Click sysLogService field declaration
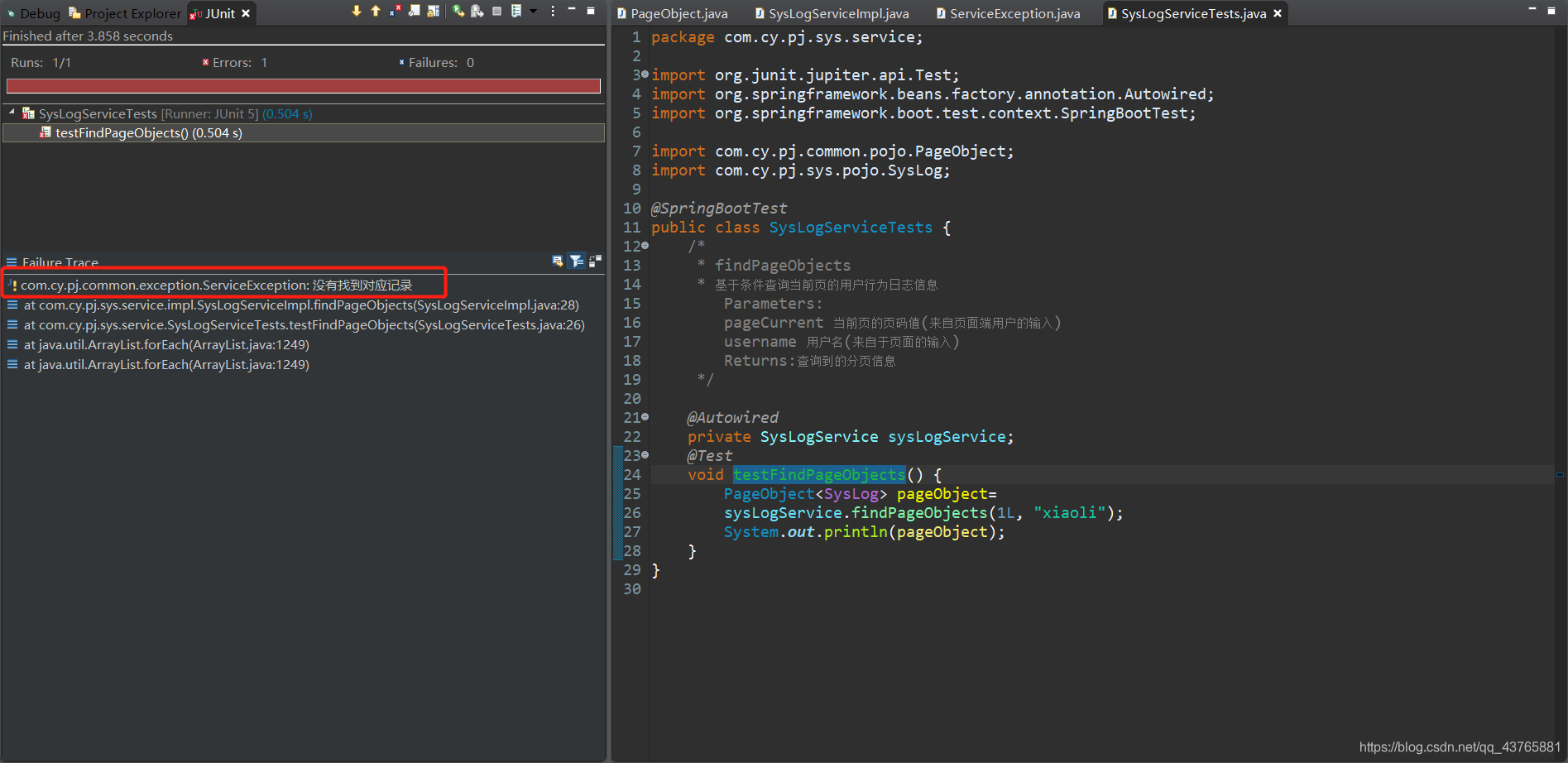This screenshot has height=763, width=1568. click(851, 437)
